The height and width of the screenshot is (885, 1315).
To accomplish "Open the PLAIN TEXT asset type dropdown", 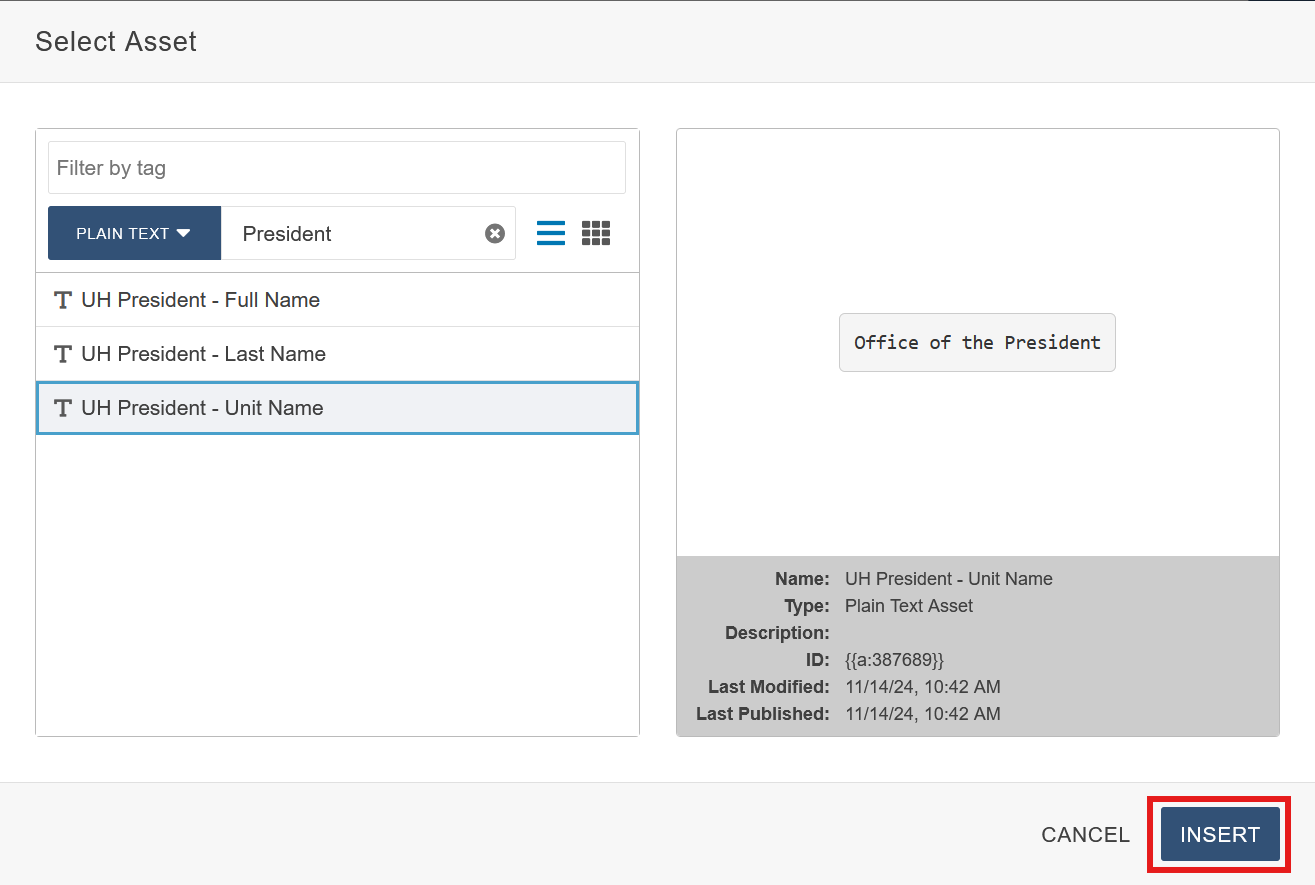I will click(134, 233).
